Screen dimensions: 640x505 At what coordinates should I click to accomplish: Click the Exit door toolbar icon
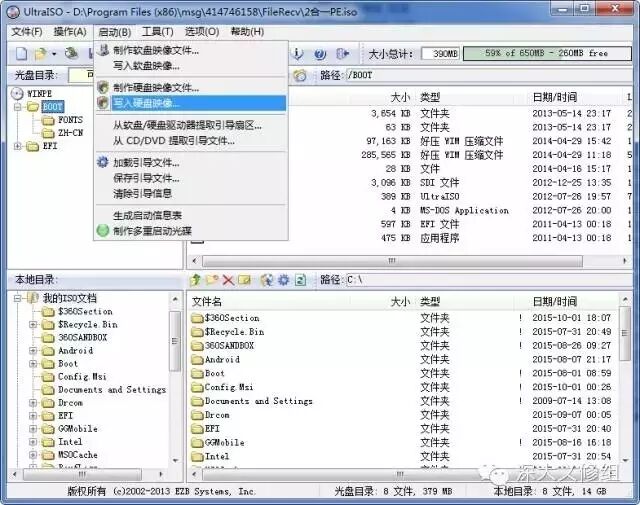coord(342,53)
